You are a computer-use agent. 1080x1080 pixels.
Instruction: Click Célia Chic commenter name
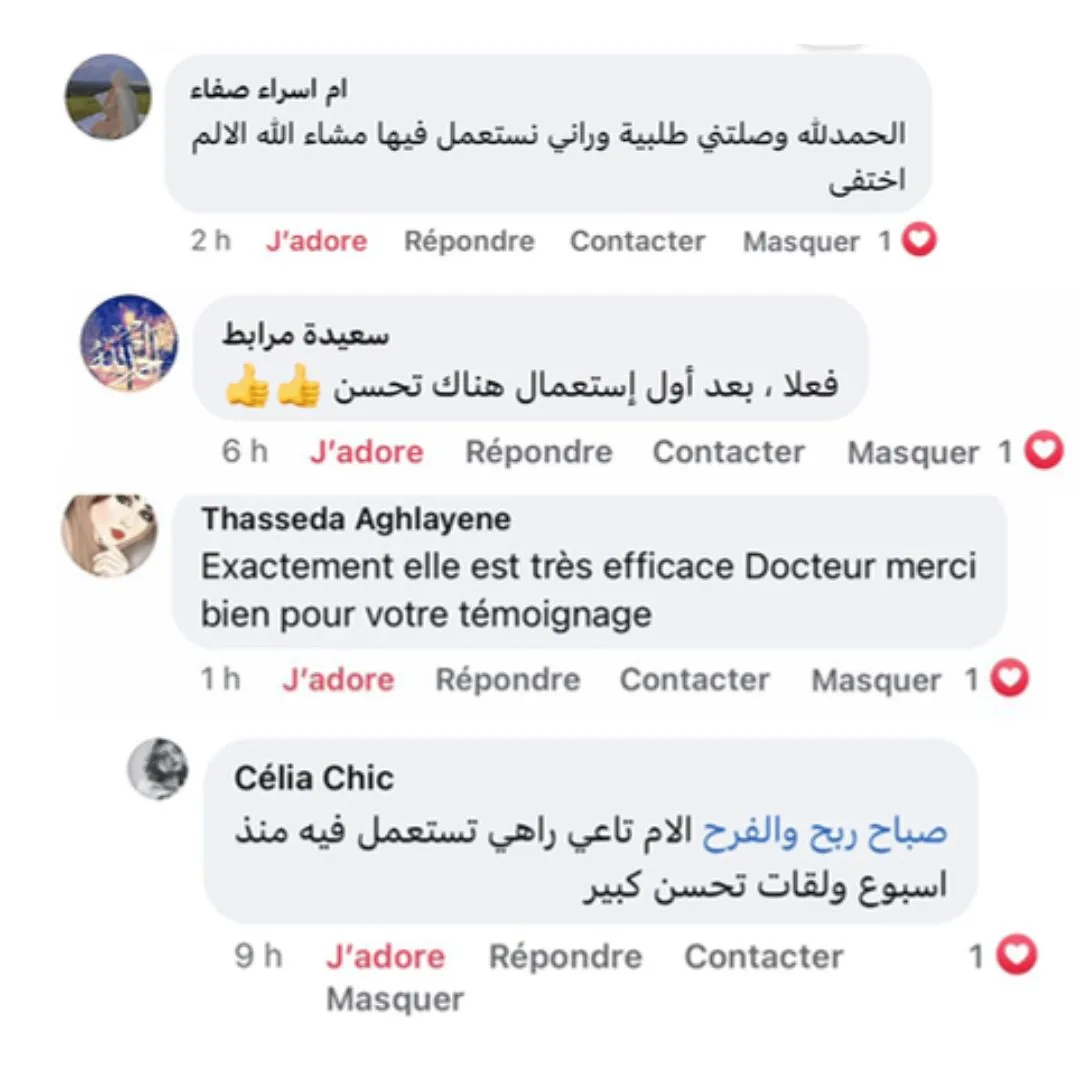click(x=314, y=778)
